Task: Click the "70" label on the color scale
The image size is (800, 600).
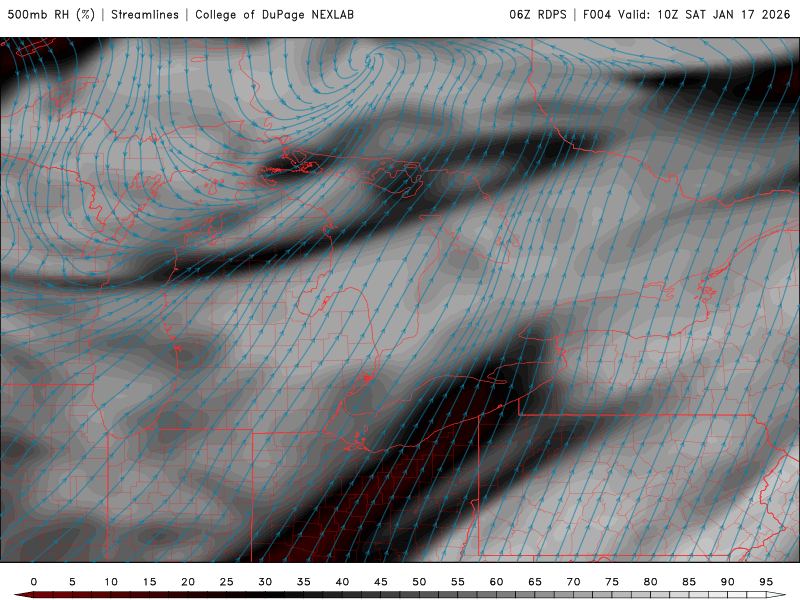Action: [573, 582]
